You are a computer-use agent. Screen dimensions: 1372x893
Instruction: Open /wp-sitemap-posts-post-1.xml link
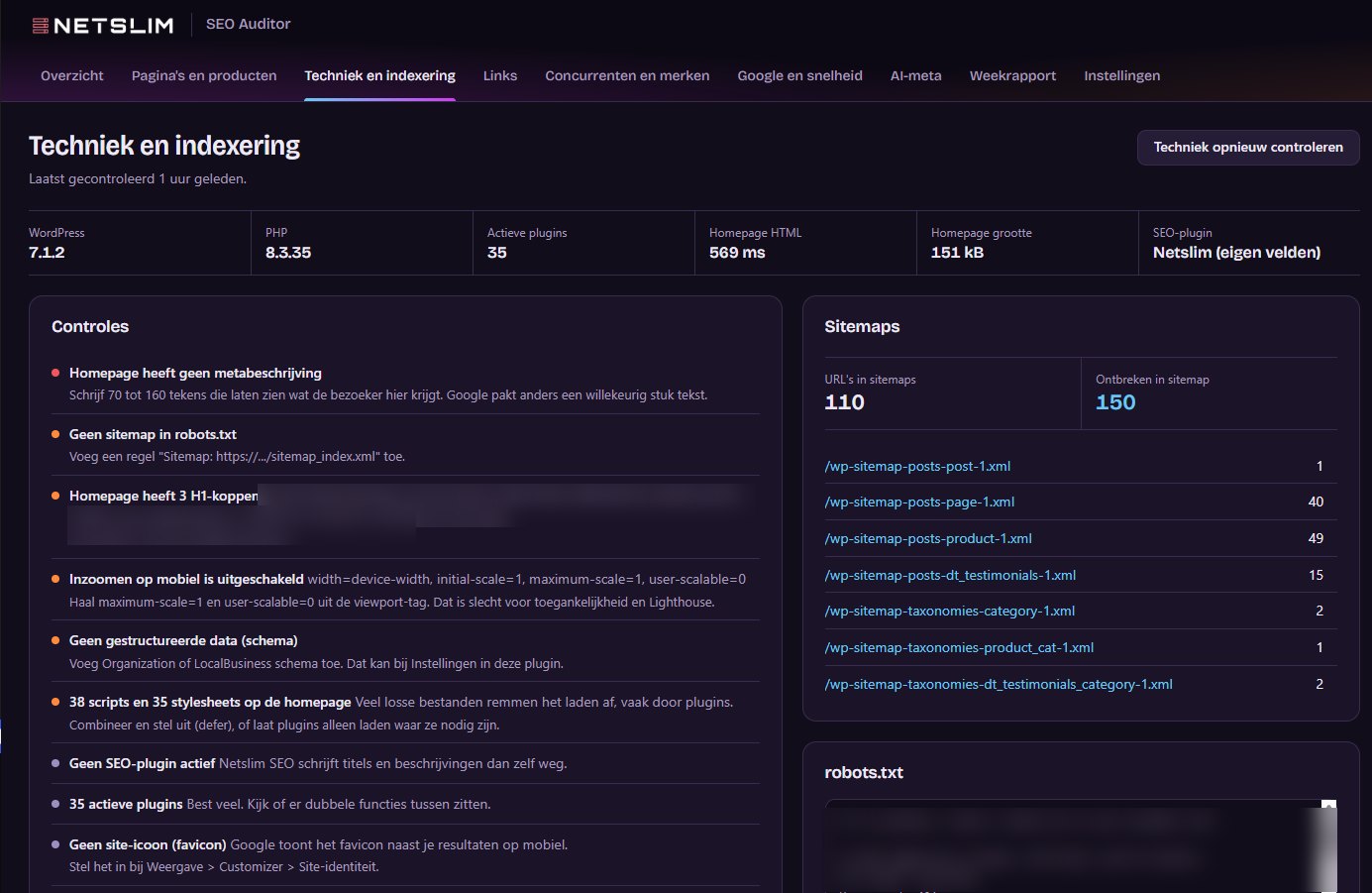917,466
